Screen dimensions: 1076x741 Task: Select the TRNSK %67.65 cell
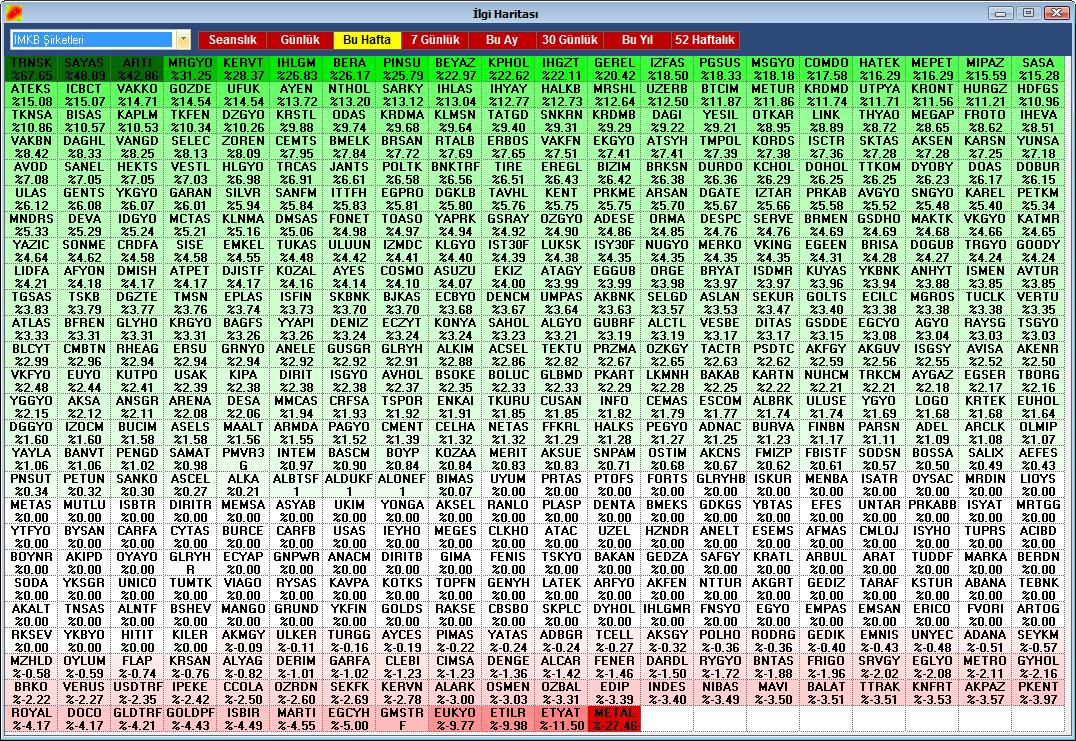pyautogui.click(x=32, y=69)
